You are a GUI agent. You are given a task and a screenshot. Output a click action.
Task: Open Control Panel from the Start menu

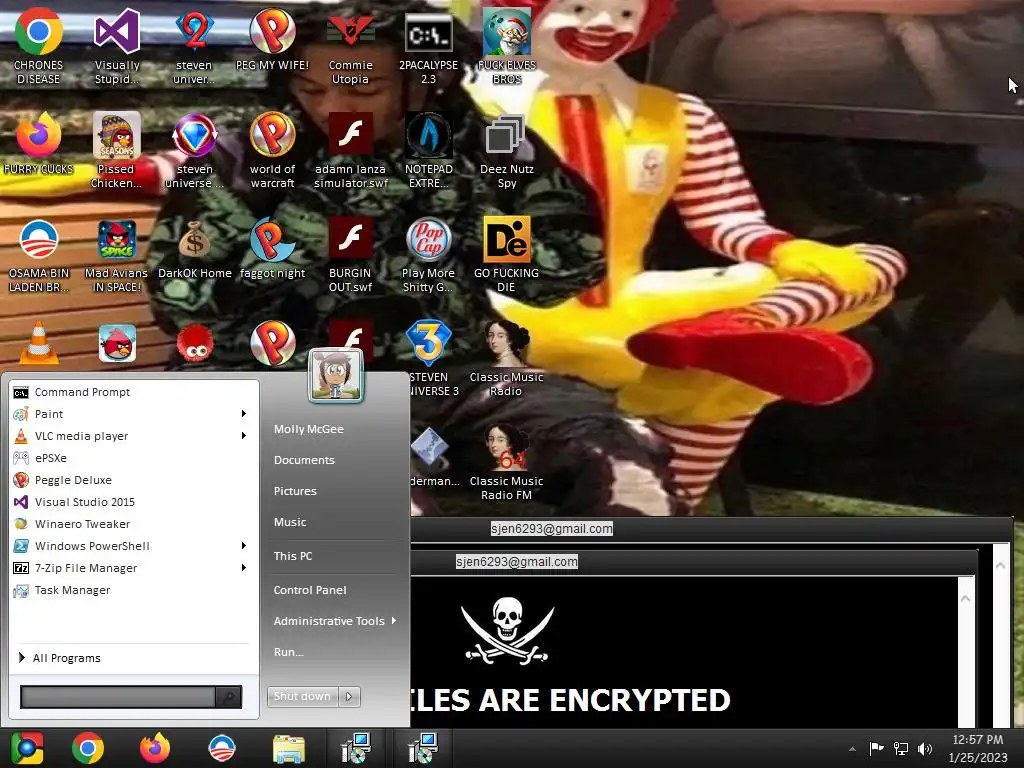point(310,590)
